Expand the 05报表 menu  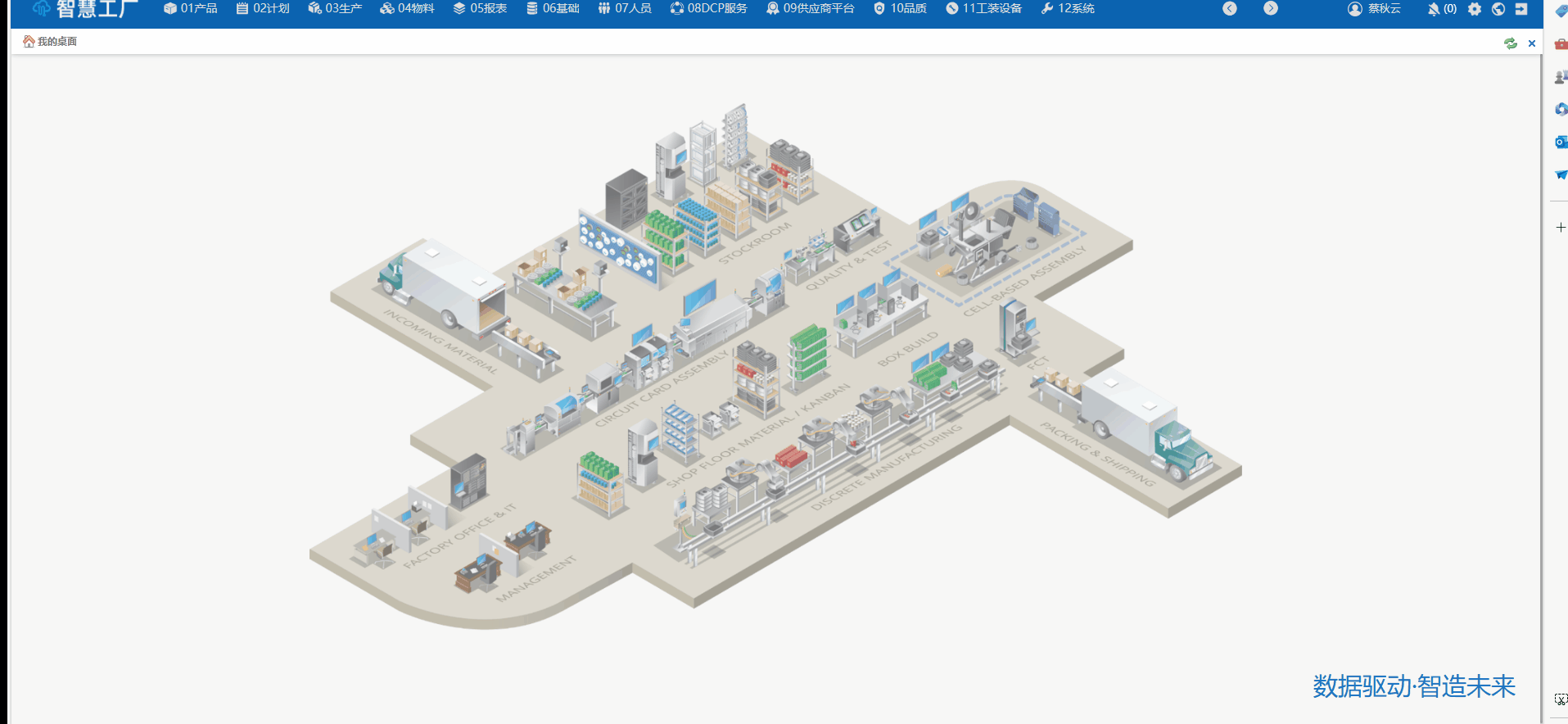[480, 9]
